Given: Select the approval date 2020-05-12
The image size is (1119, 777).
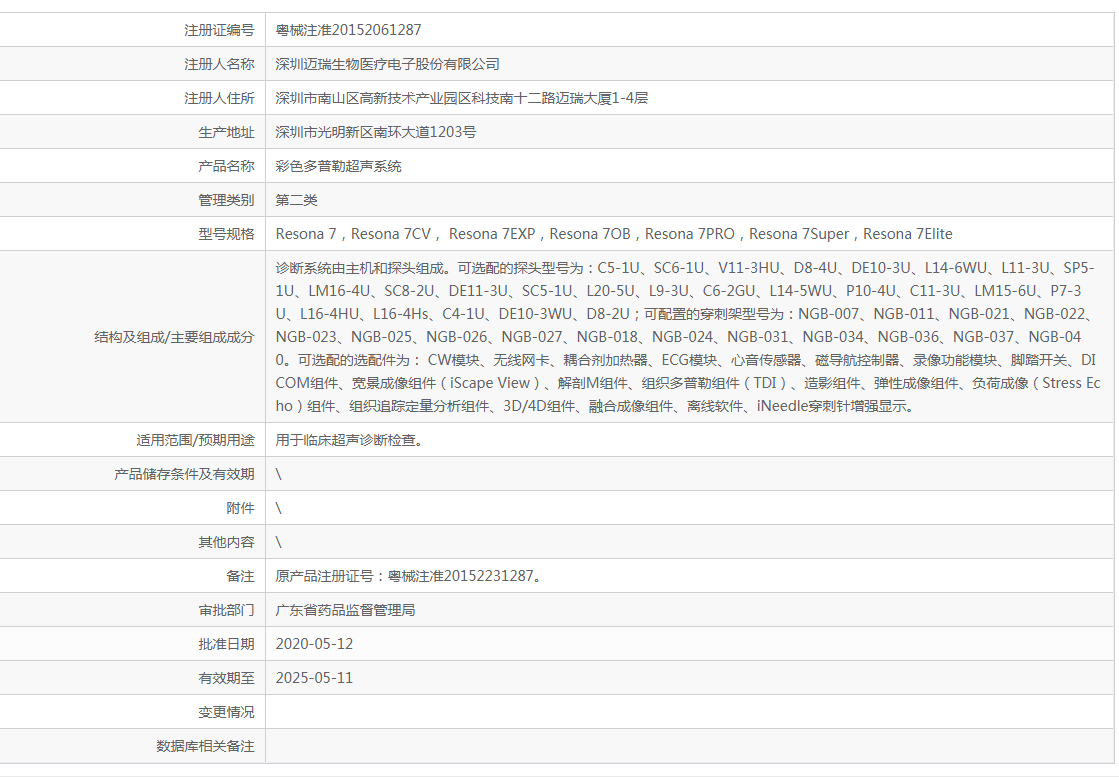Looking at the screenshot, I should point(314,644).
